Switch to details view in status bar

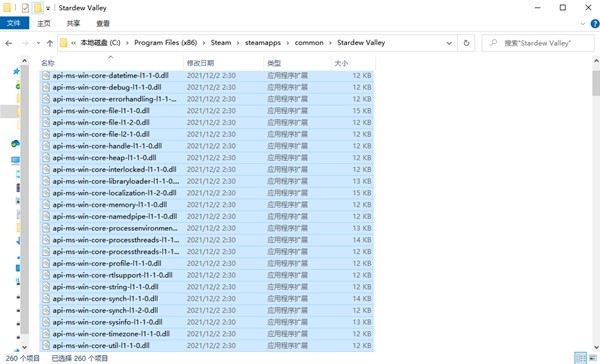(x=580, y=359)
